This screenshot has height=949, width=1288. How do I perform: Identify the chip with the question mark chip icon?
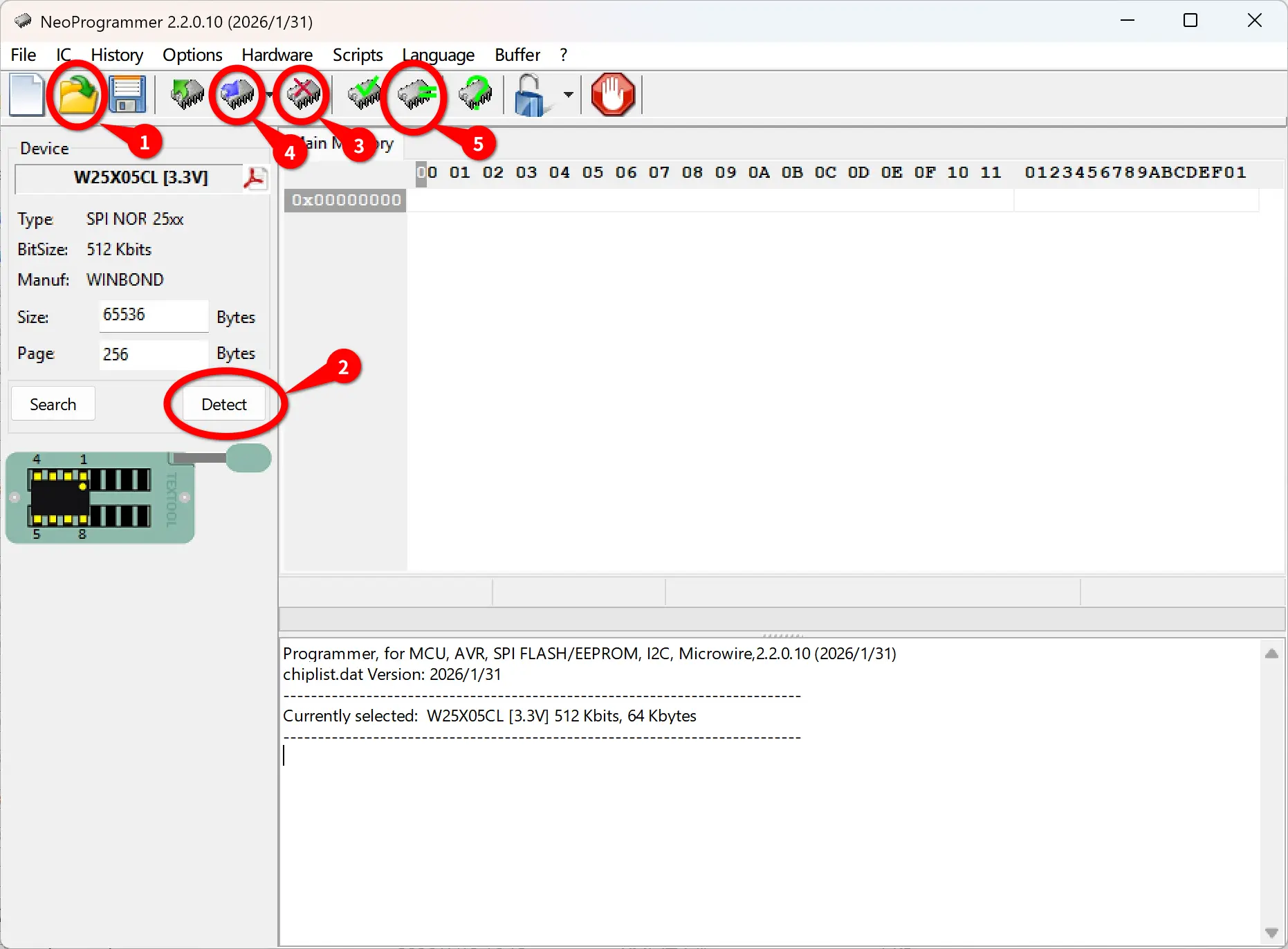click(475, 94)
